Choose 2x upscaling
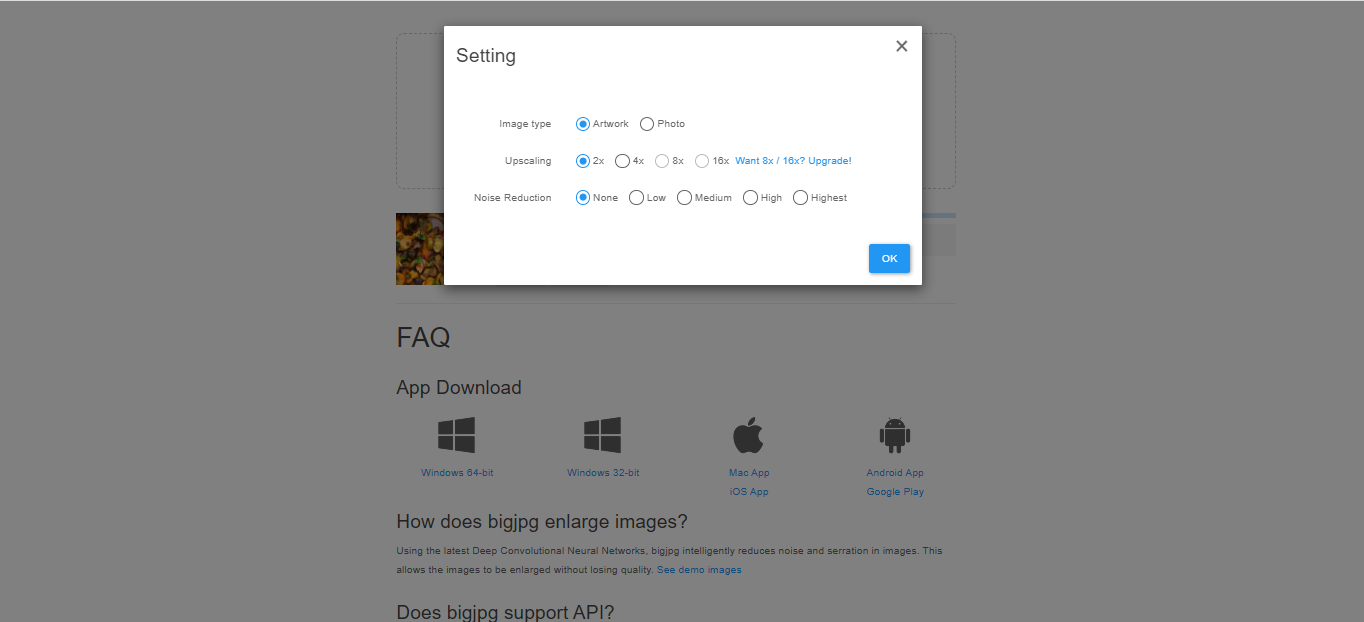1364x622 pixels. [583, 161]
